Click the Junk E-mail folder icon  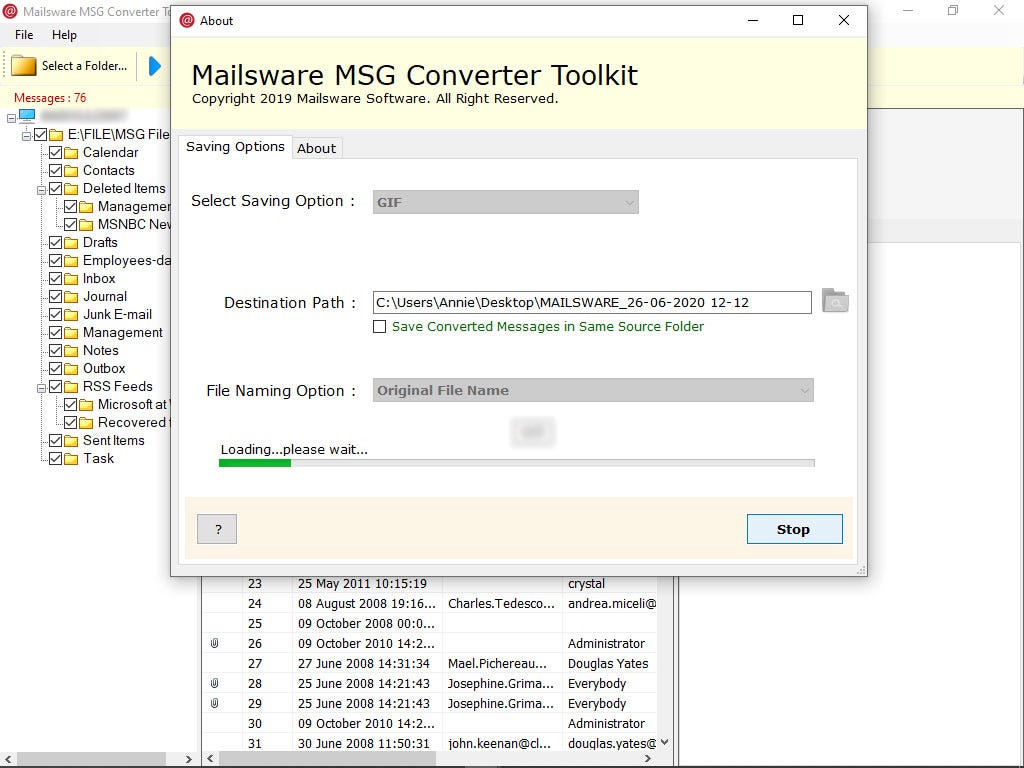71,315
